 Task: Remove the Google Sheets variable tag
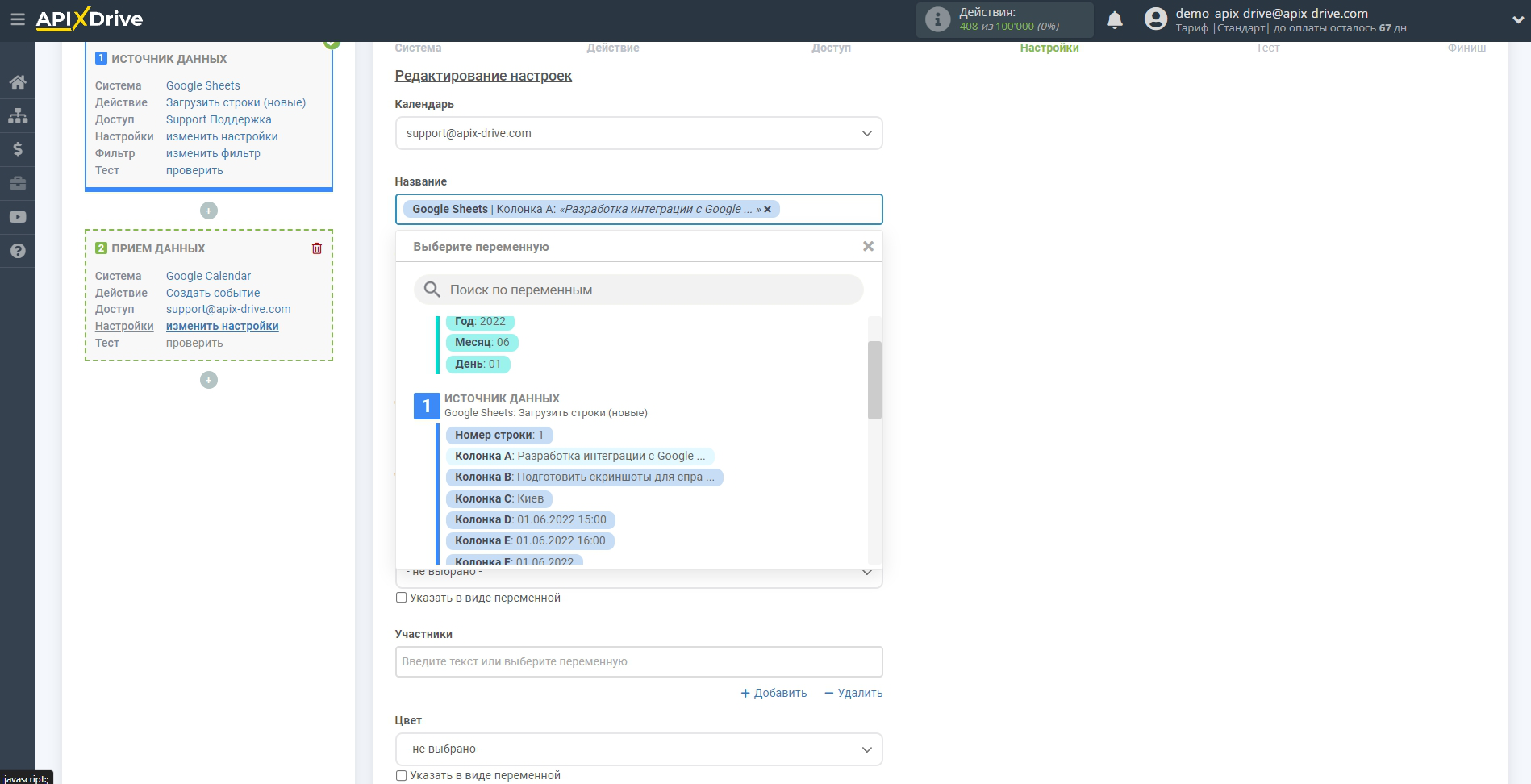[767, 209]
